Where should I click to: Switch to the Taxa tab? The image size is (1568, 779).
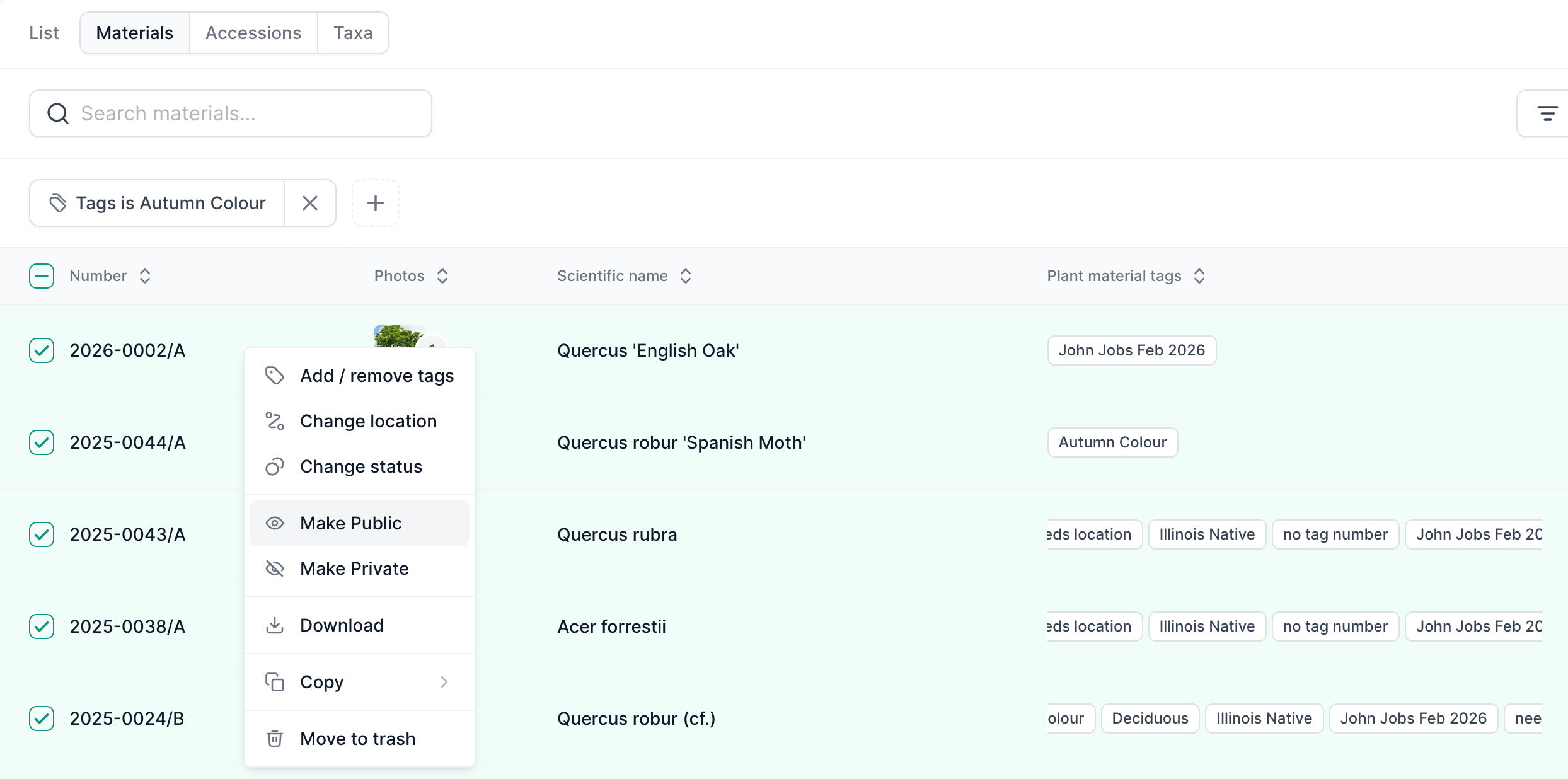tap(353, 33)
